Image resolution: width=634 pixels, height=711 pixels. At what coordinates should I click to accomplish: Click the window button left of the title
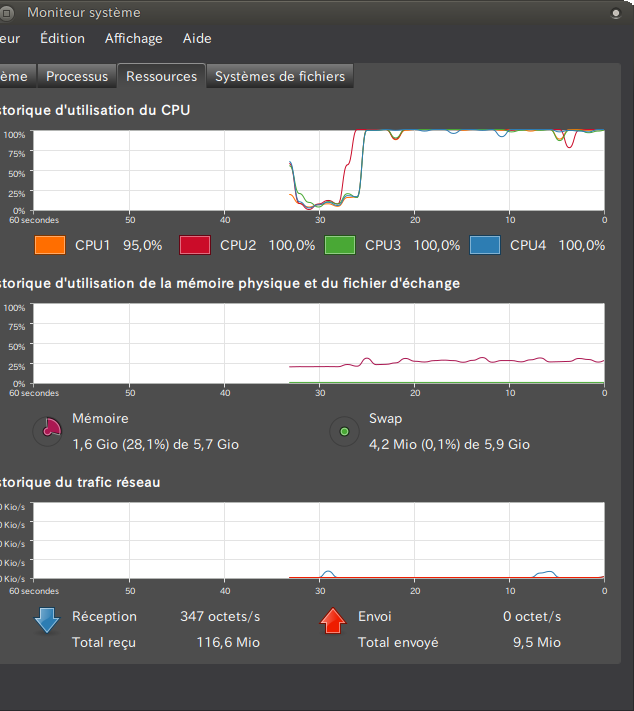click(x=6, y=13)
